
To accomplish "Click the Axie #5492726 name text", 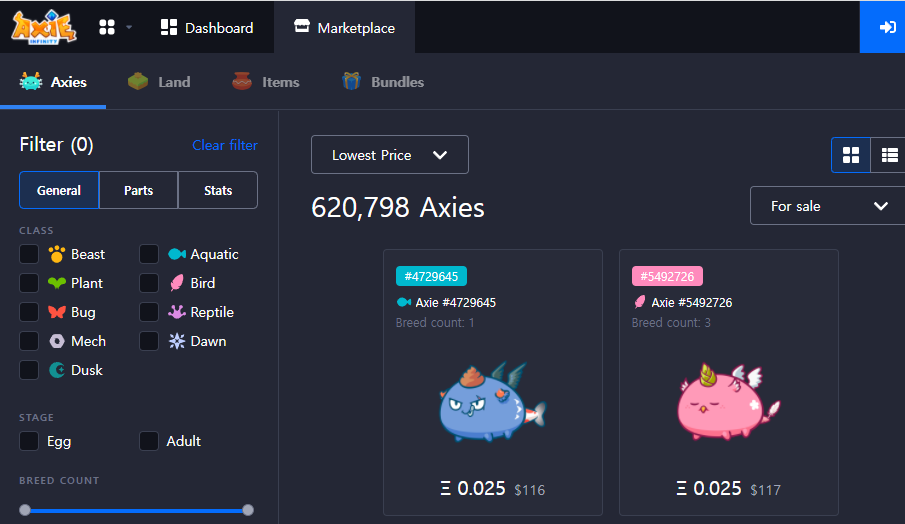I will [x=691, y=302].
